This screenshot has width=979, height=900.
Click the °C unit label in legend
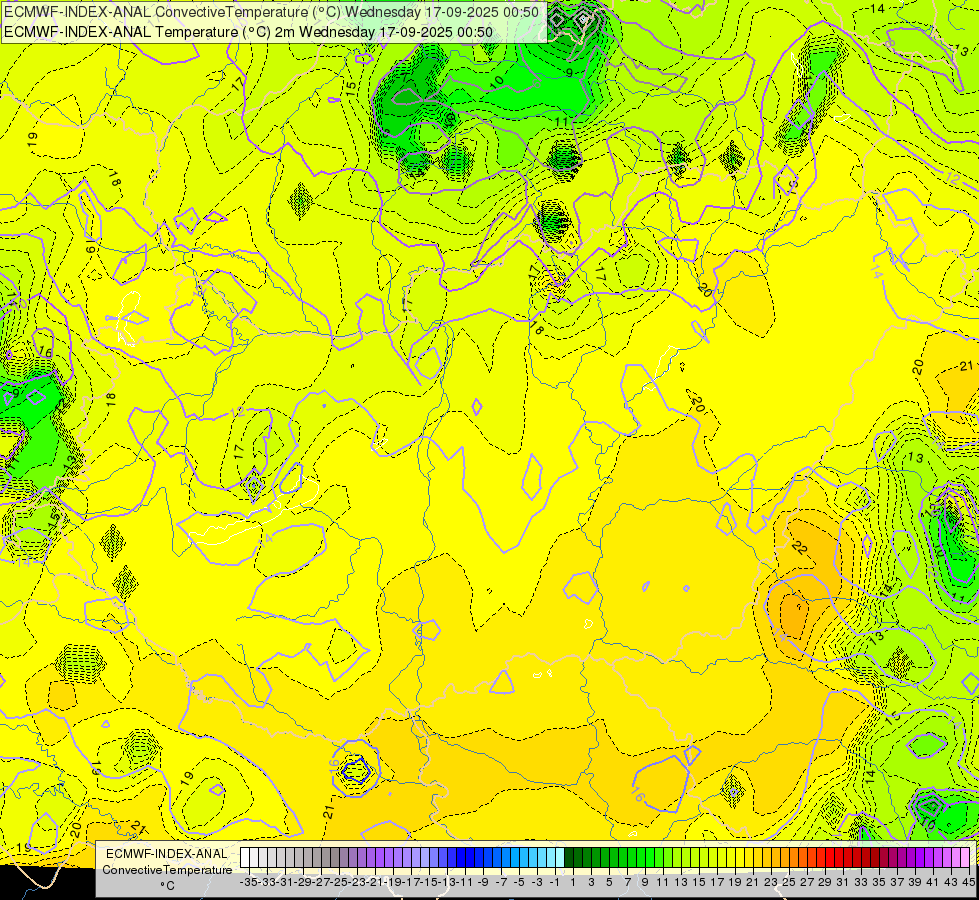[167, 886]
